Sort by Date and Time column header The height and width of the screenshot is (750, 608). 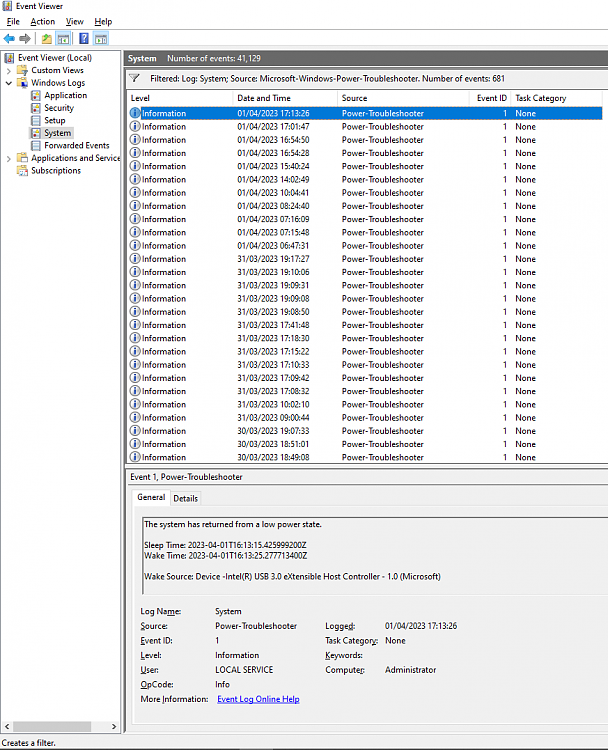(x=264, y=98)
